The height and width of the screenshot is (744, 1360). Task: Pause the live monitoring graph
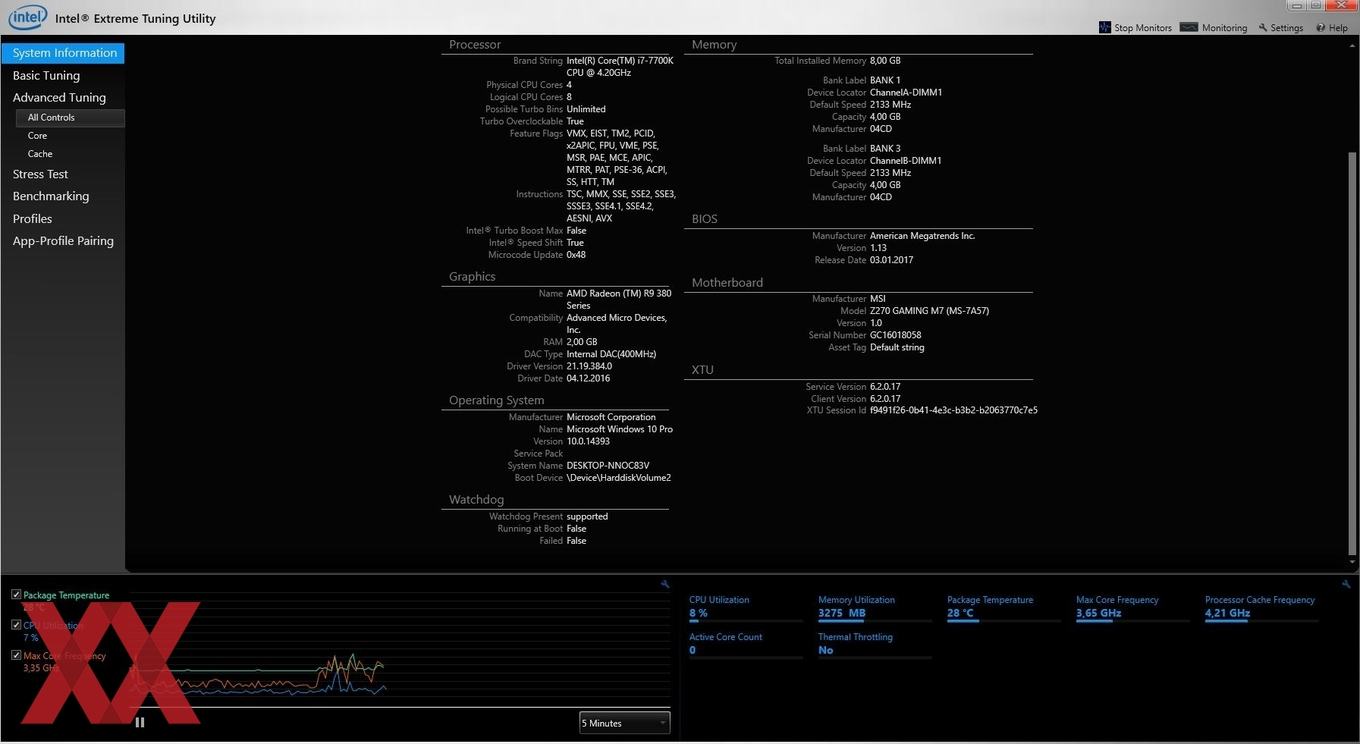point(140,722)
